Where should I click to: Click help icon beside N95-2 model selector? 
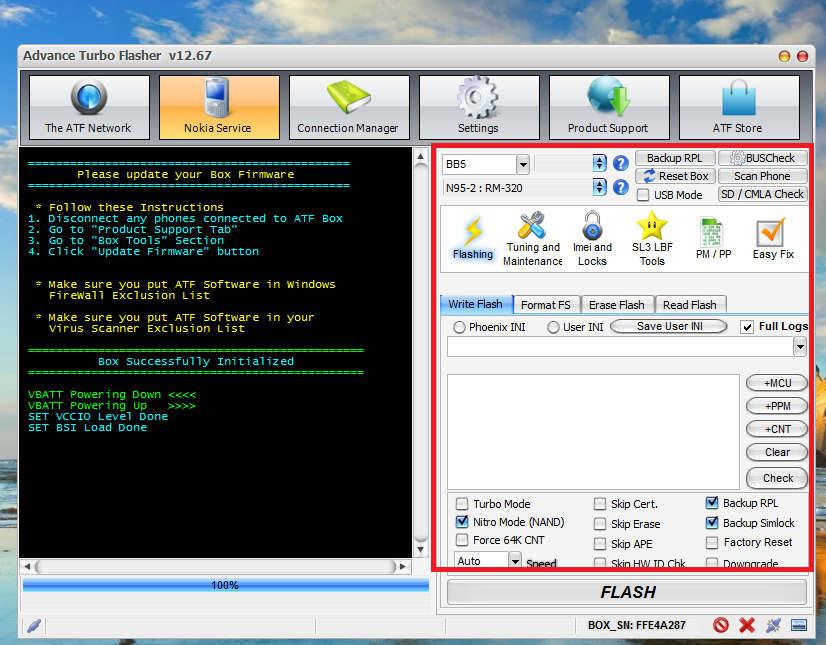click(621, 187)
